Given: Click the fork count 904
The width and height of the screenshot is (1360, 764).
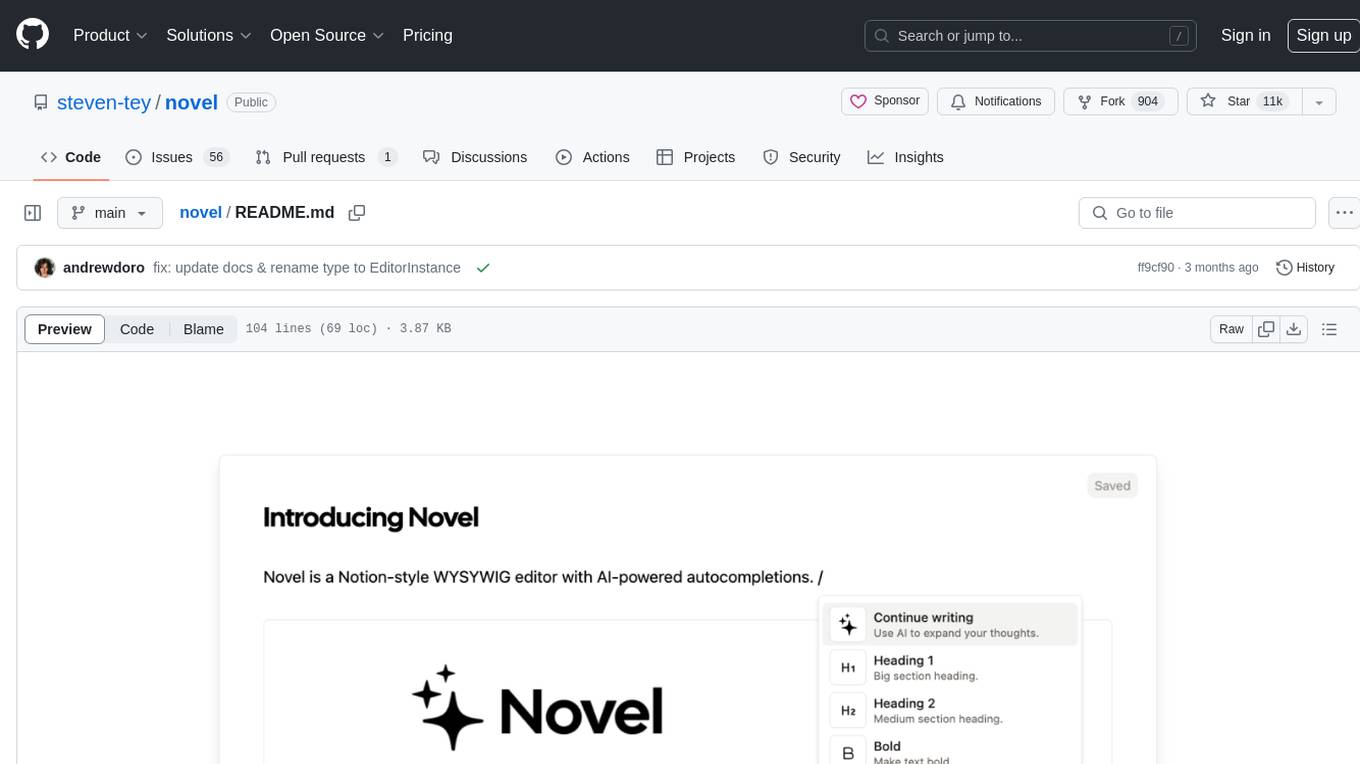Looking at the screenshot, I should tap(1147, 101).
